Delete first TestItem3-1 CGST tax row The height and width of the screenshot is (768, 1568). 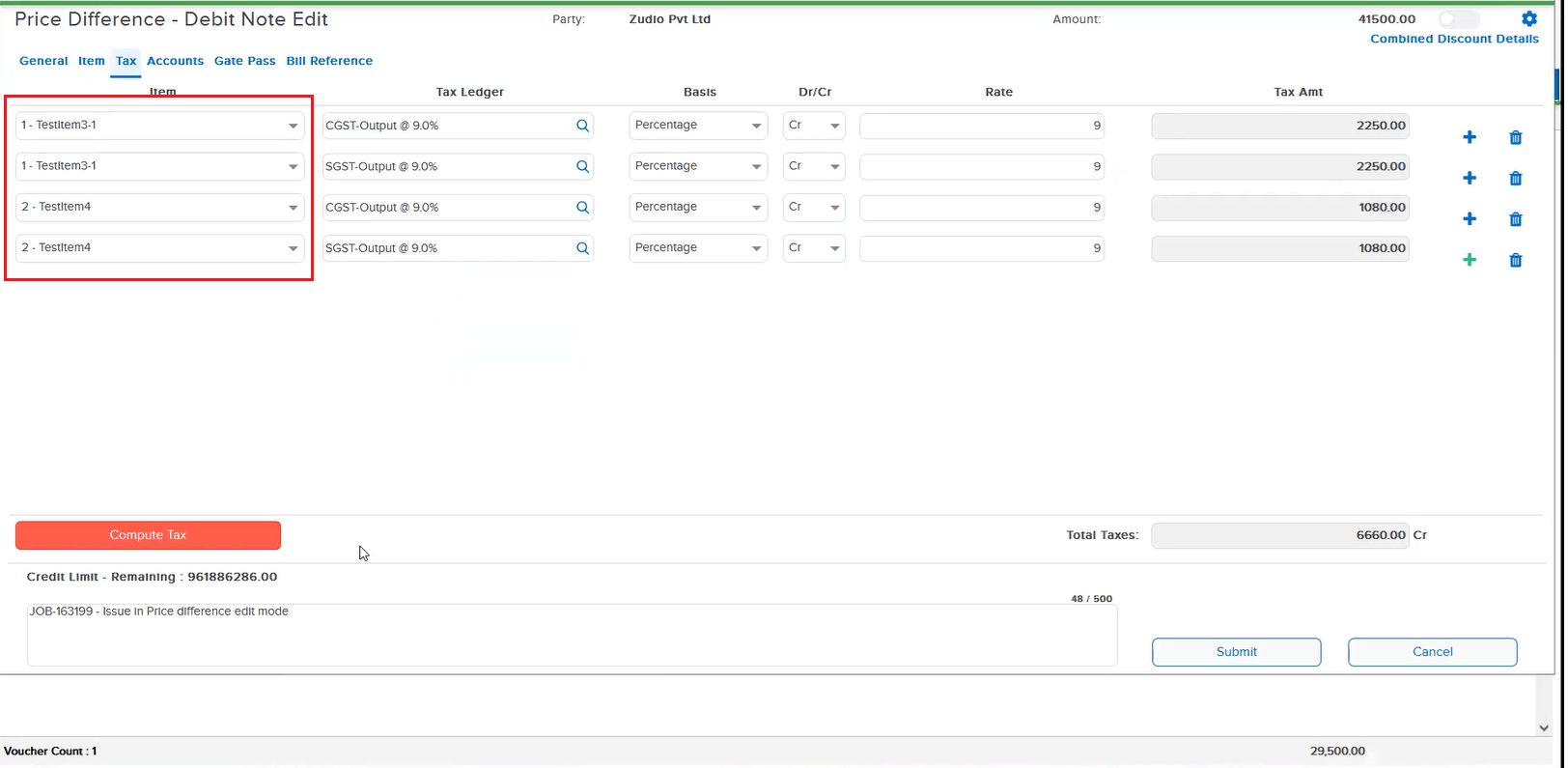[1515, 137]
